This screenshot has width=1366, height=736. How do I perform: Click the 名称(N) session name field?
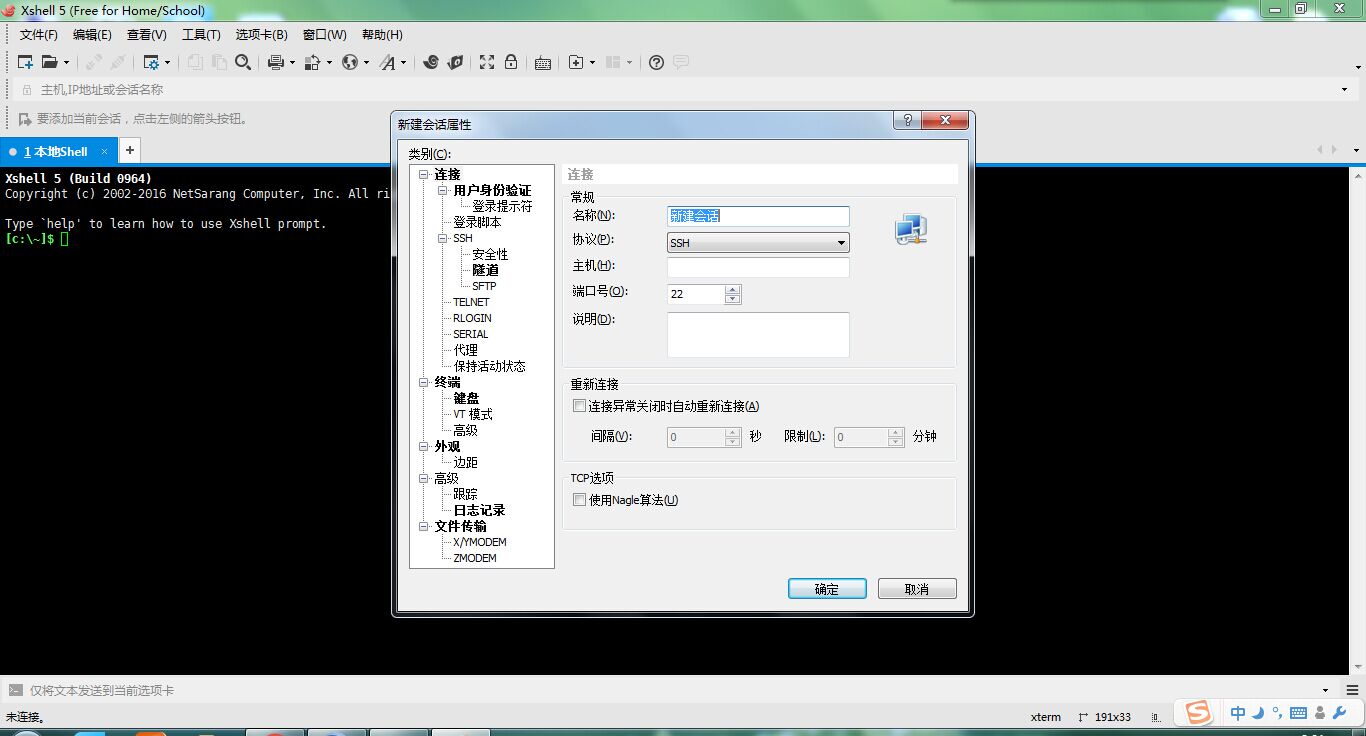[758, 216]
